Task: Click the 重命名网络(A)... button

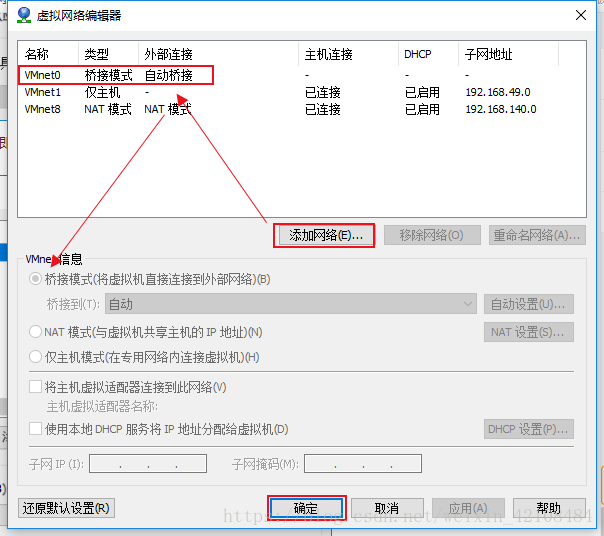Action: click(x=537, y=235)
